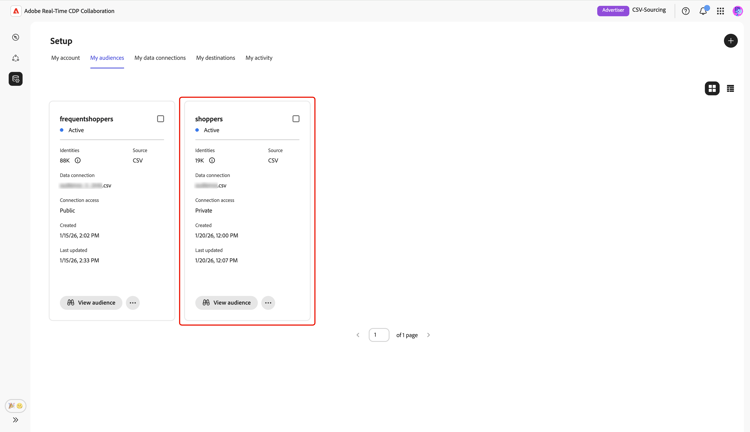This screenshot has height=432, width=750.
Task: Show identities info for shoppers
Action: point(212,161)
